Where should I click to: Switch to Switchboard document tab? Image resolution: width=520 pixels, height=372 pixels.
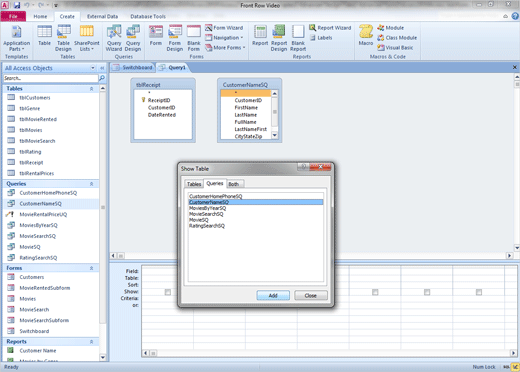click(x=133, y=68)
